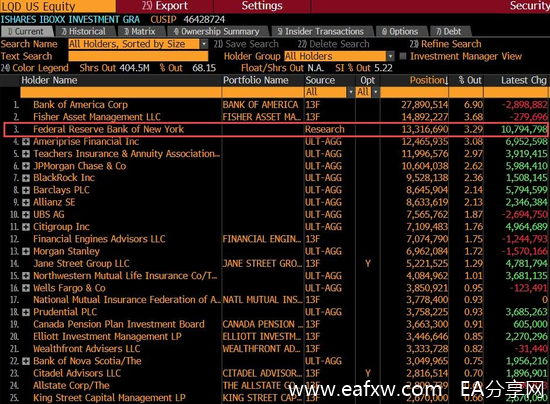Select Citadel Advisors LLC holder
The height and width of the screenshot is (404, 550).
[x=77, y=373]
